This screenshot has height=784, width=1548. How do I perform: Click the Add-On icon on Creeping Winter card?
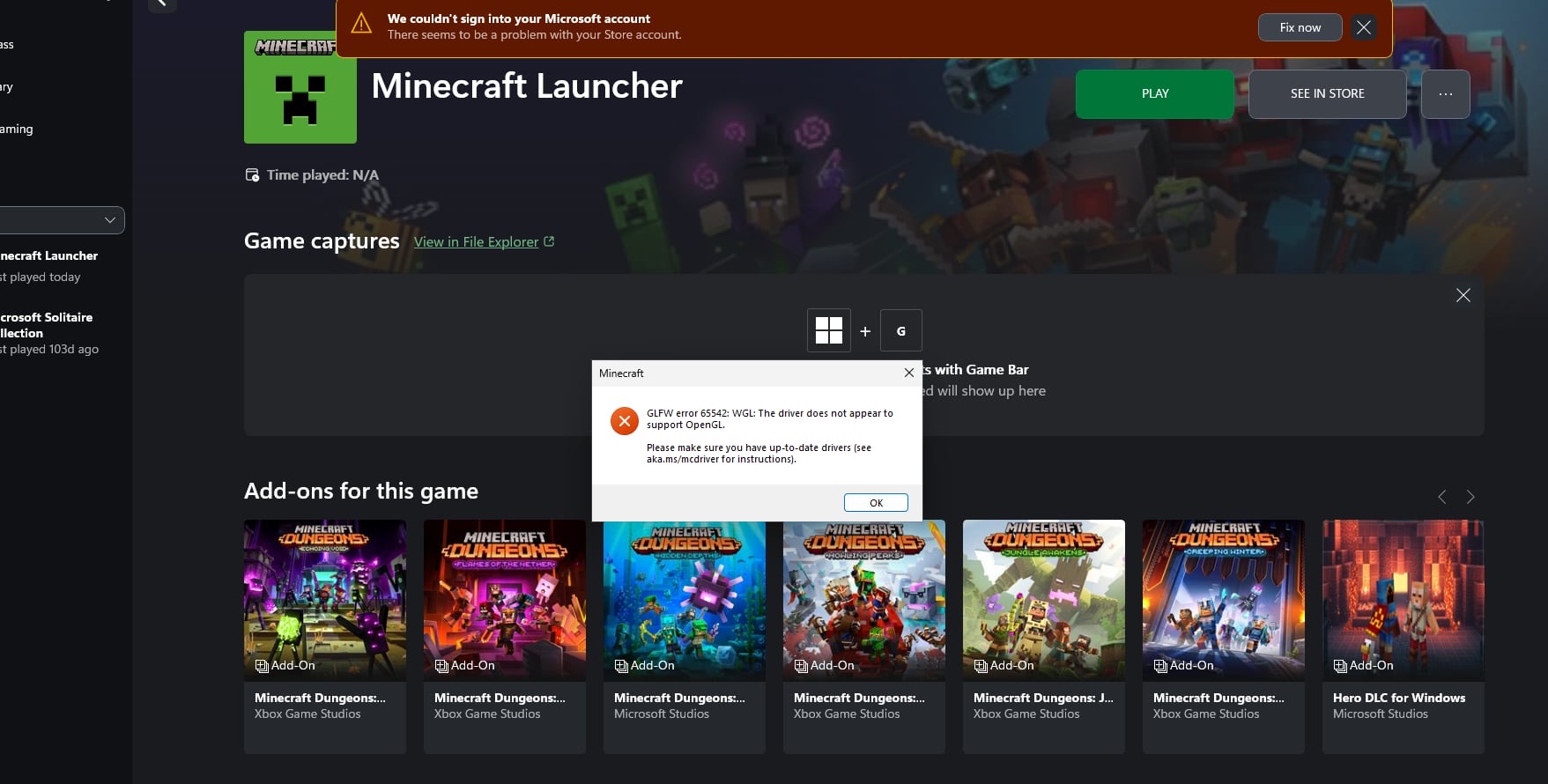click(1160, 666)
